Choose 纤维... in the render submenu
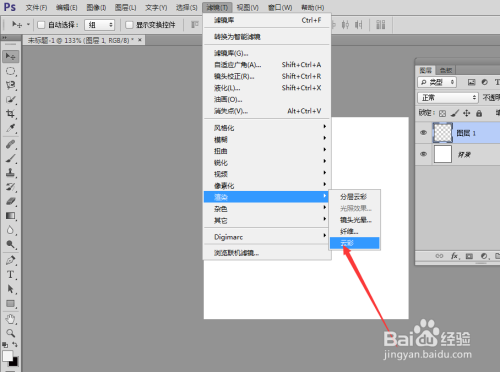The image size is (500, 372). click(354, 231)
